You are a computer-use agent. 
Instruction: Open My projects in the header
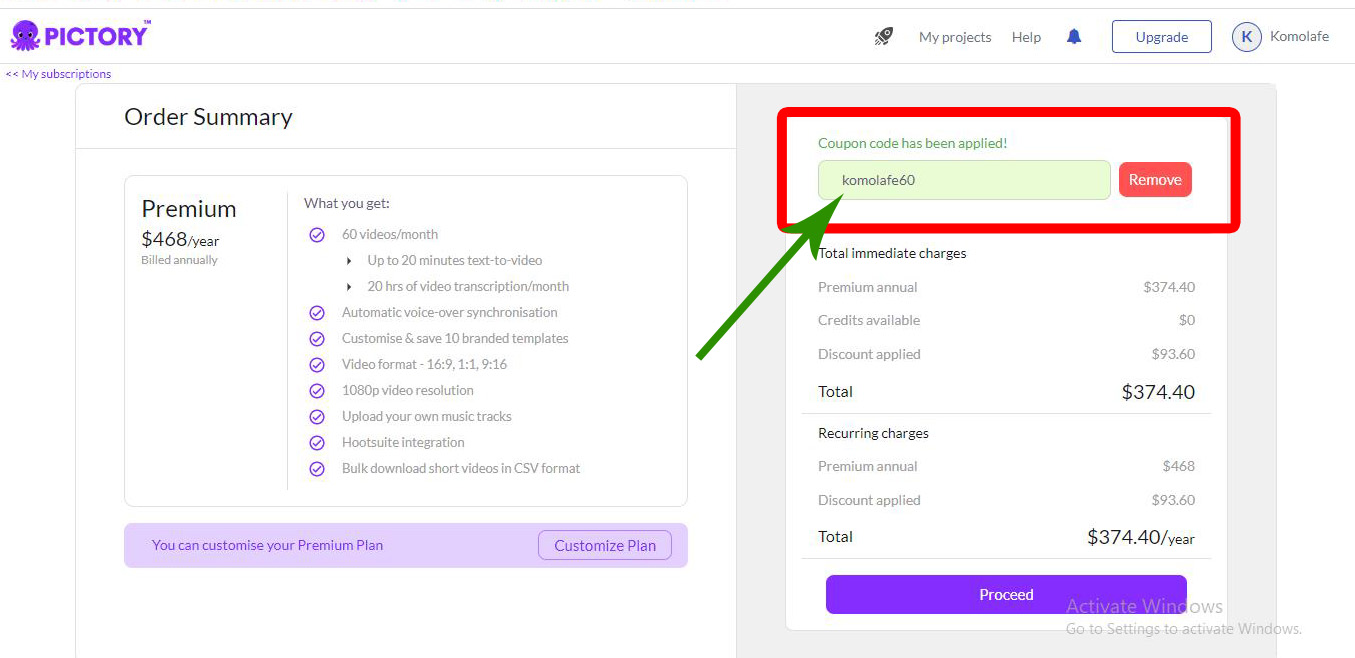(x=955, y=37)
